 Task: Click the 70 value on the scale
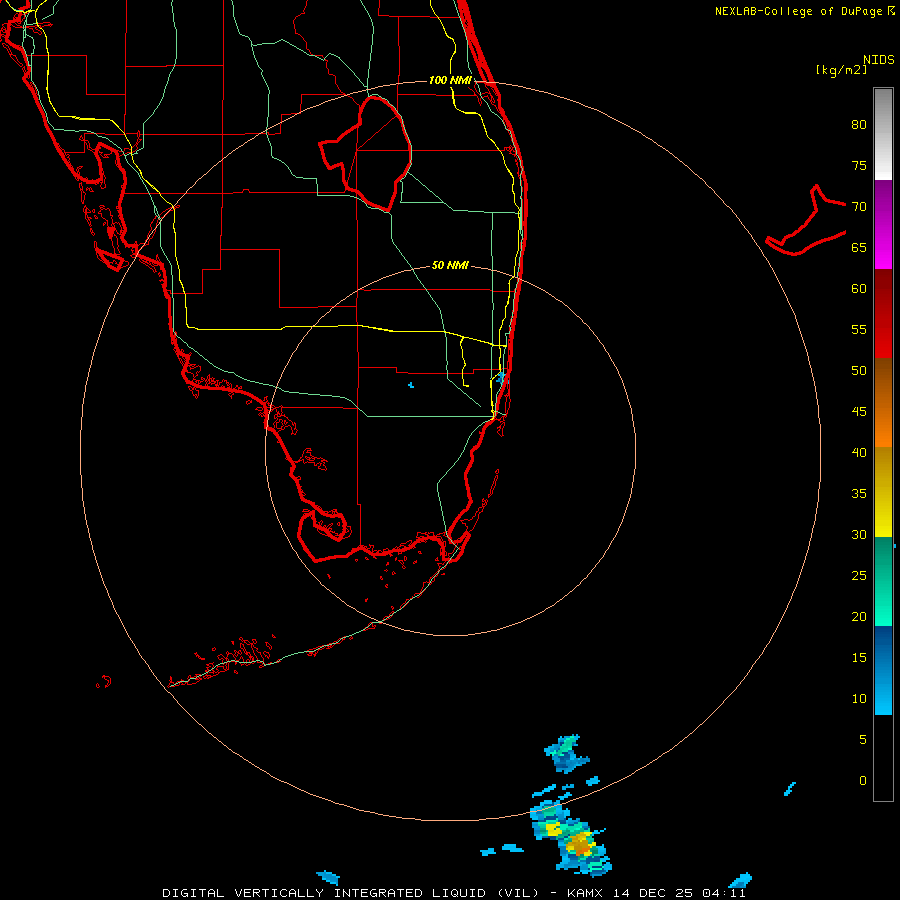click(x=859, y=207)
